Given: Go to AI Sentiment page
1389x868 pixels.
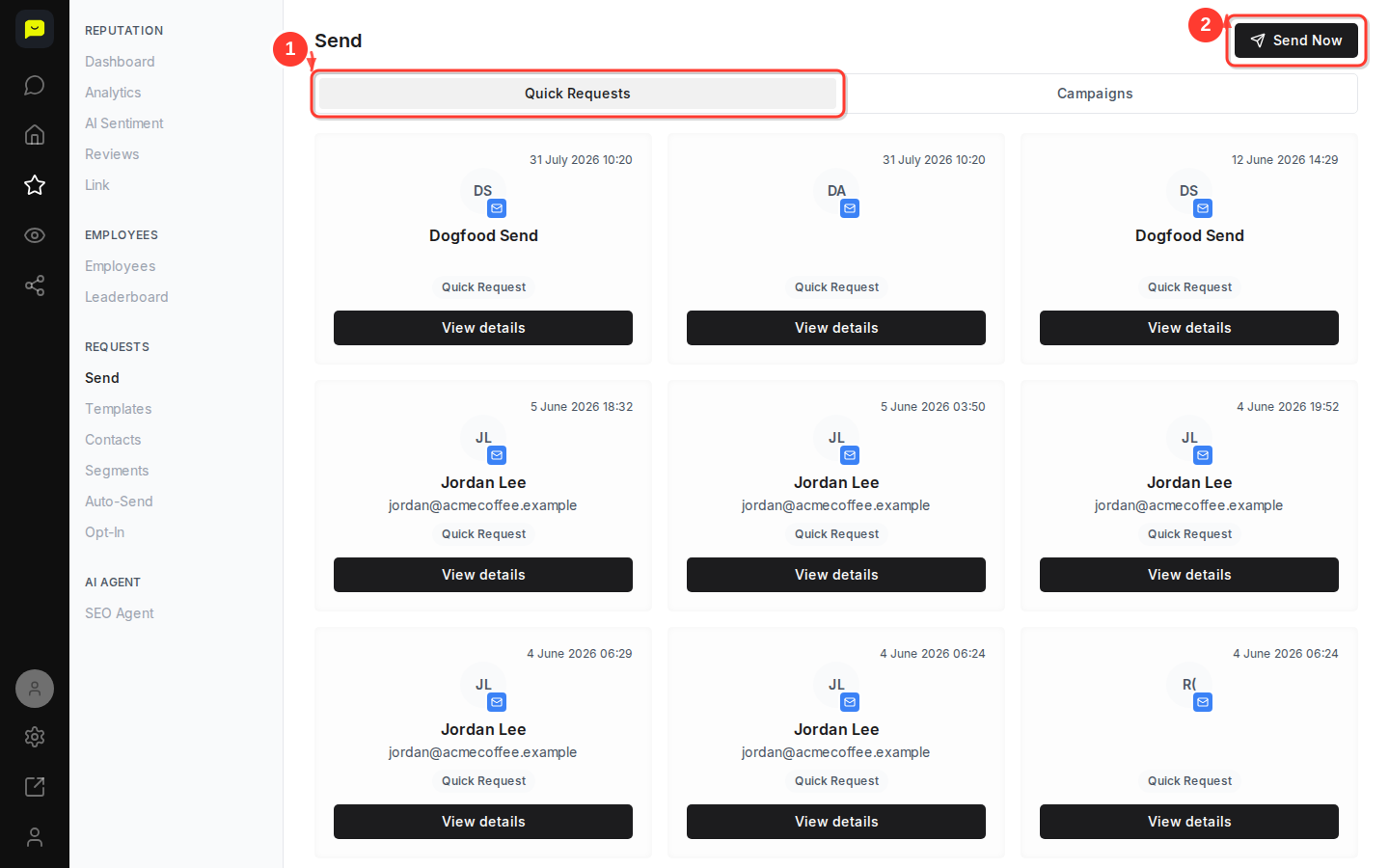Looking at the screenshot, I should [x=124, y=123].
